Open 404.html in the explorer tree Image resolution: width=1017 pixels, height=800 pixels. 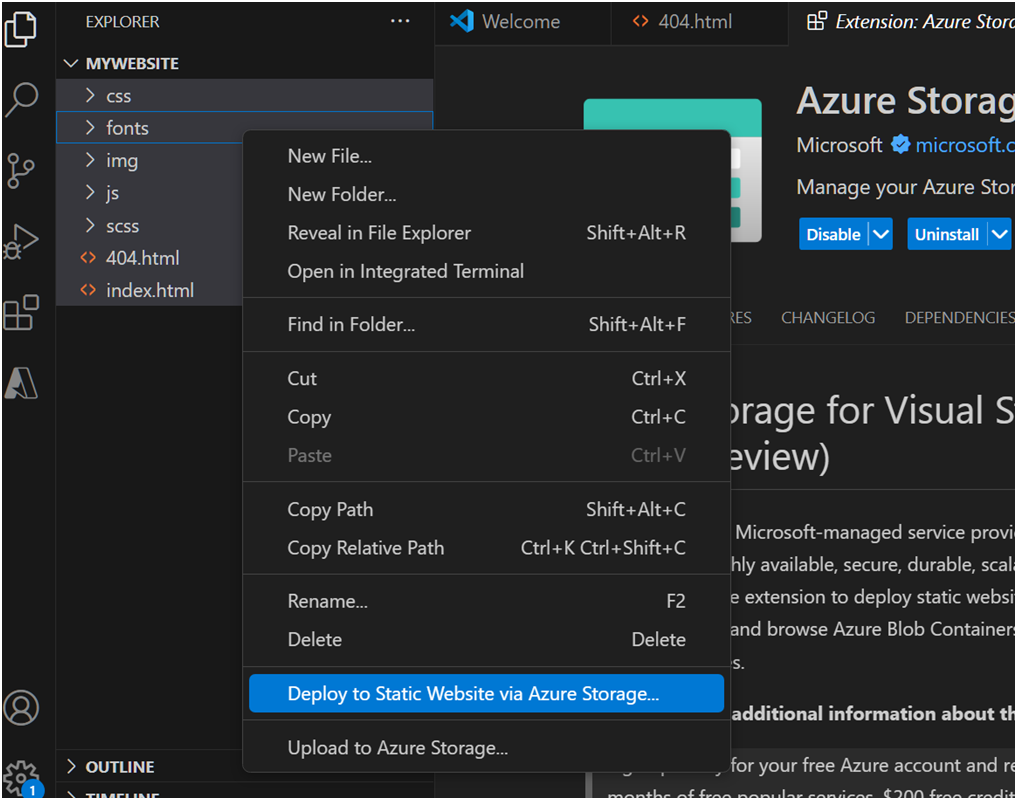pyautogui.click(x=150, y=258)
